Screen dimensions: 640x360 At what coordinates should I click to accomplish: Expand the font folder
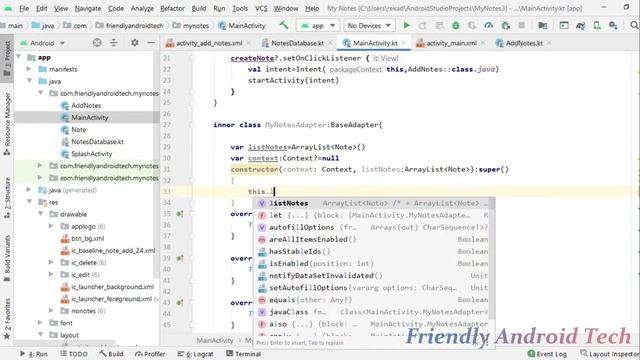pos(40,322)
